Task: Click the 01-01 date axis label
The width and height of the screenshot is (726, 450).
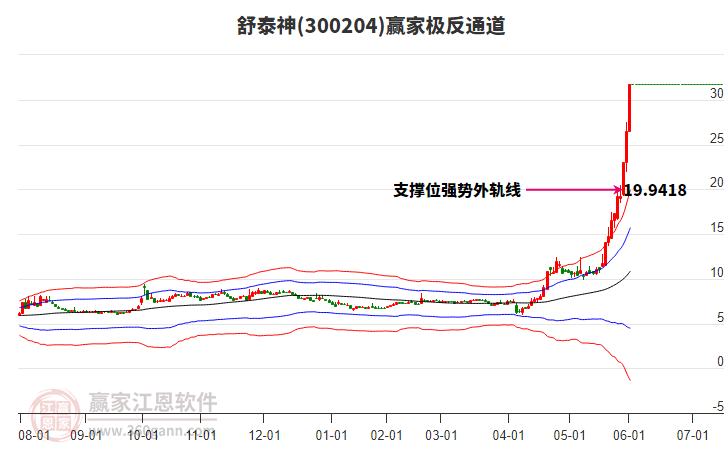Action: (332, 435)
